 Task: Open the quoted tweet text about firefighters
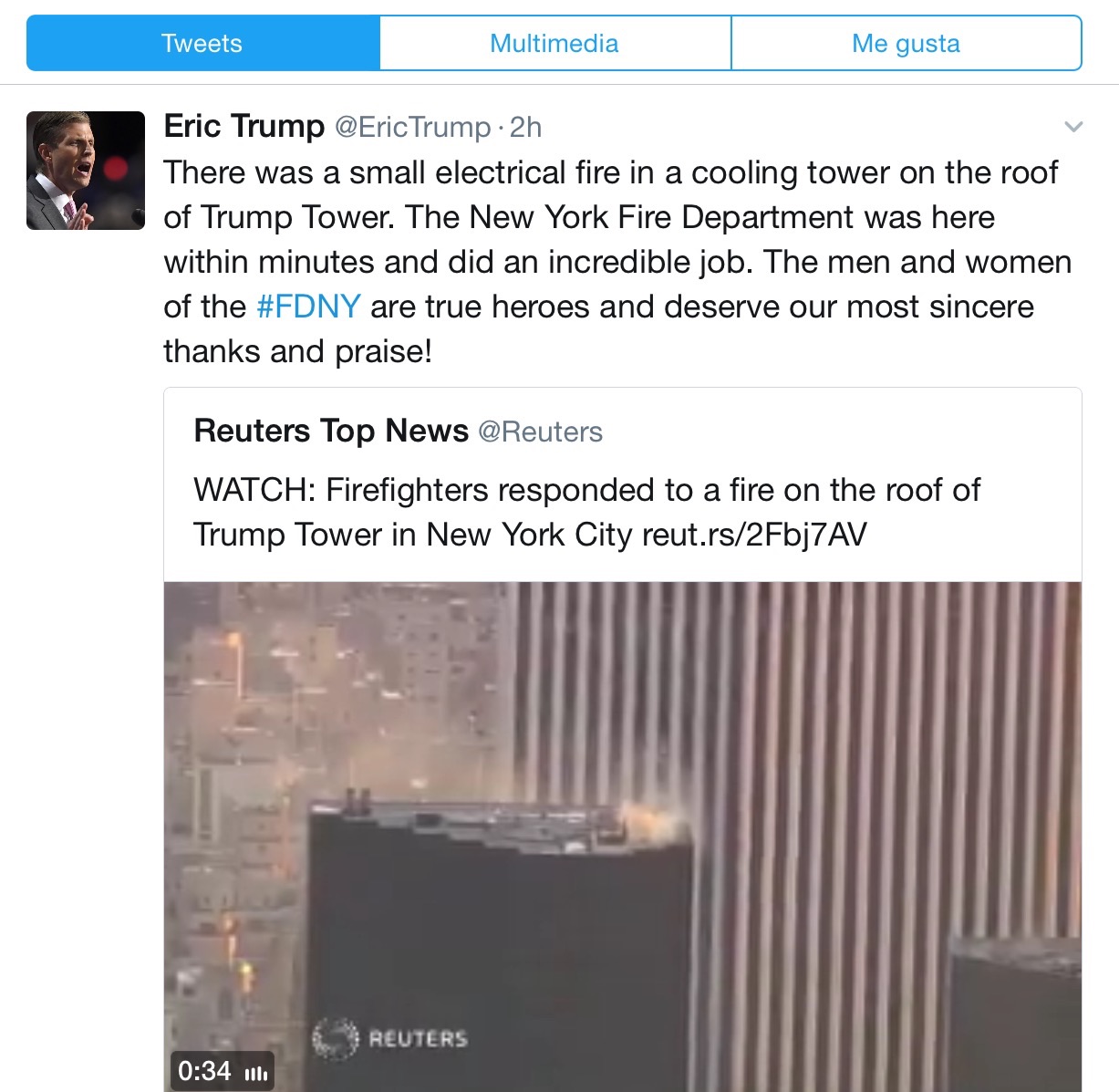586,512
